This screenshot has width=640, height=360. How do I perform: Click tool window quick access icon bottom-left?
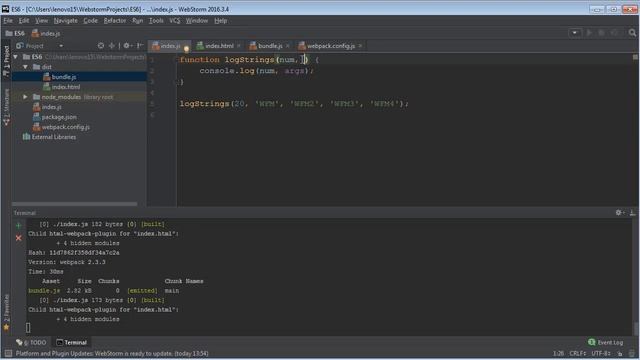(x=7, y=353)
